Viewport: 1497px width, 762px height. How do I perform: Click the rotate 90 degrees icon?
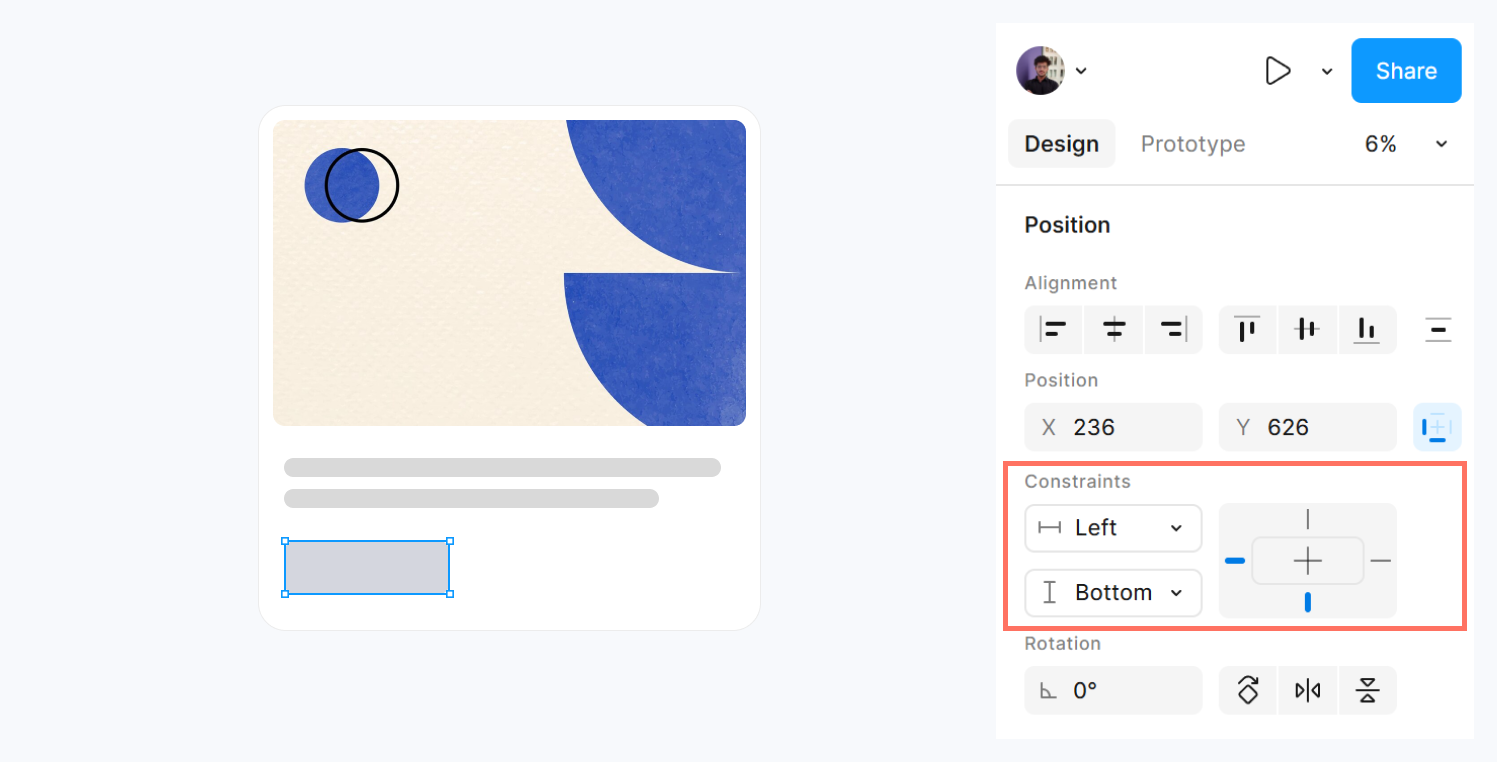click(x=1247, y=690)
